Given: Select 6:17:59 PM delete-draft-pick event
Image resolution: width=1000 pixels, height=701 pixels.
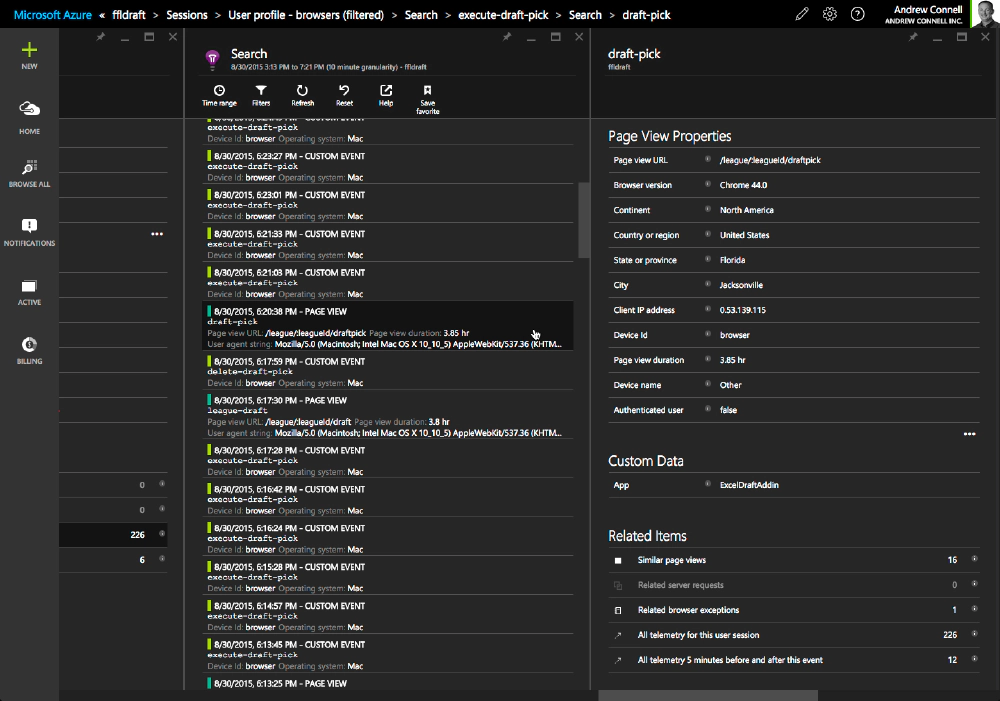Looking at the screenshot, I should click(x=388, y=372).
